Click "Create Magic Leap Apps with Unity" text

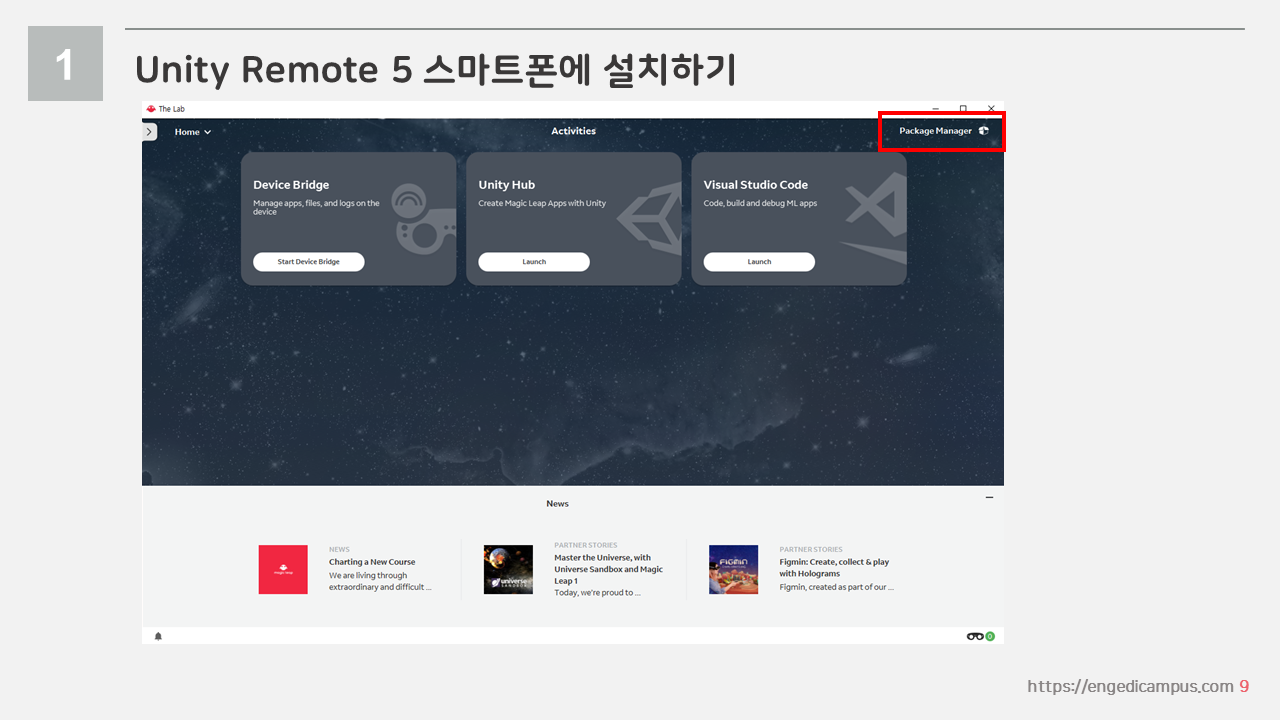pos(542,203)
